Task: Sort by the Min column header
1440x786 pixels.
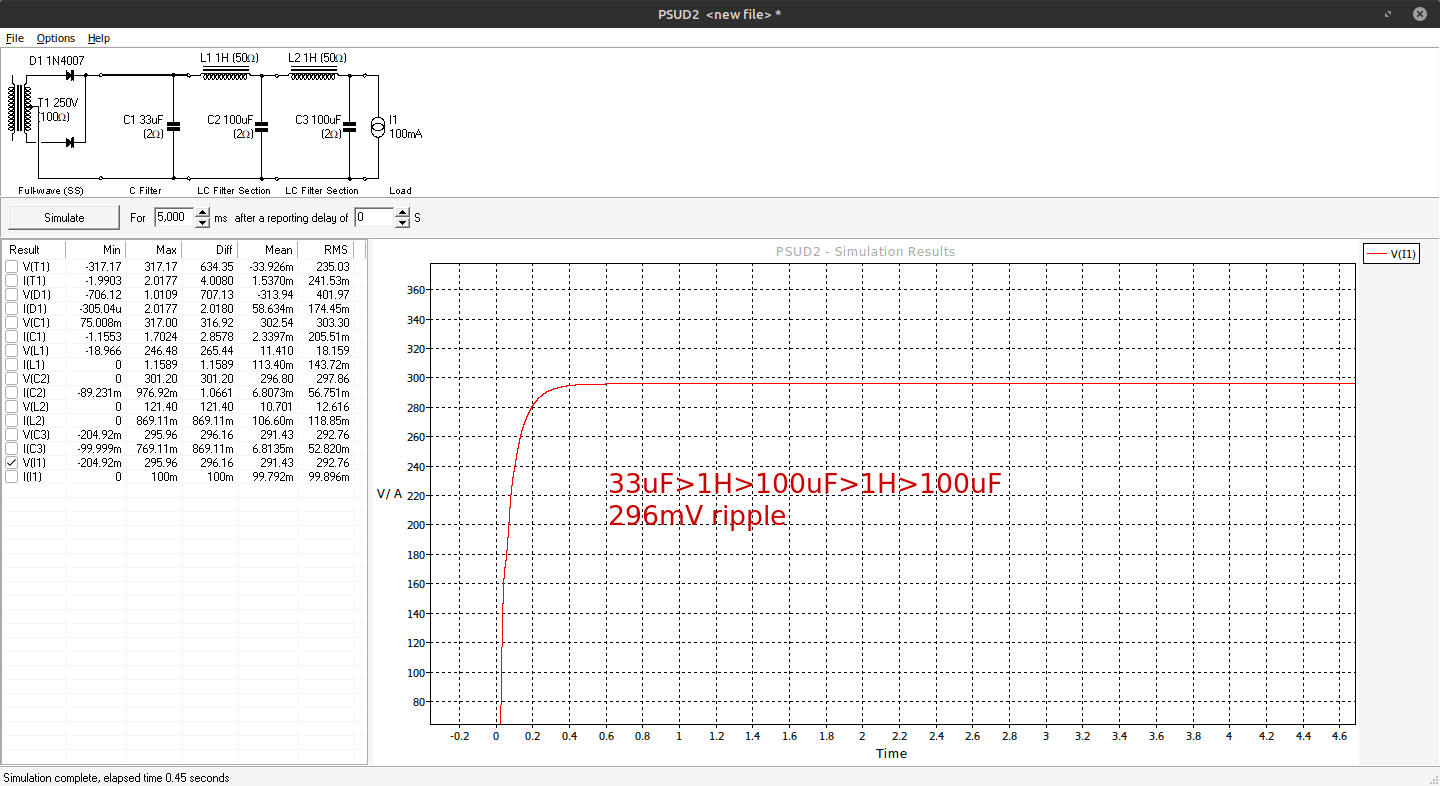Action: point(96,250)
